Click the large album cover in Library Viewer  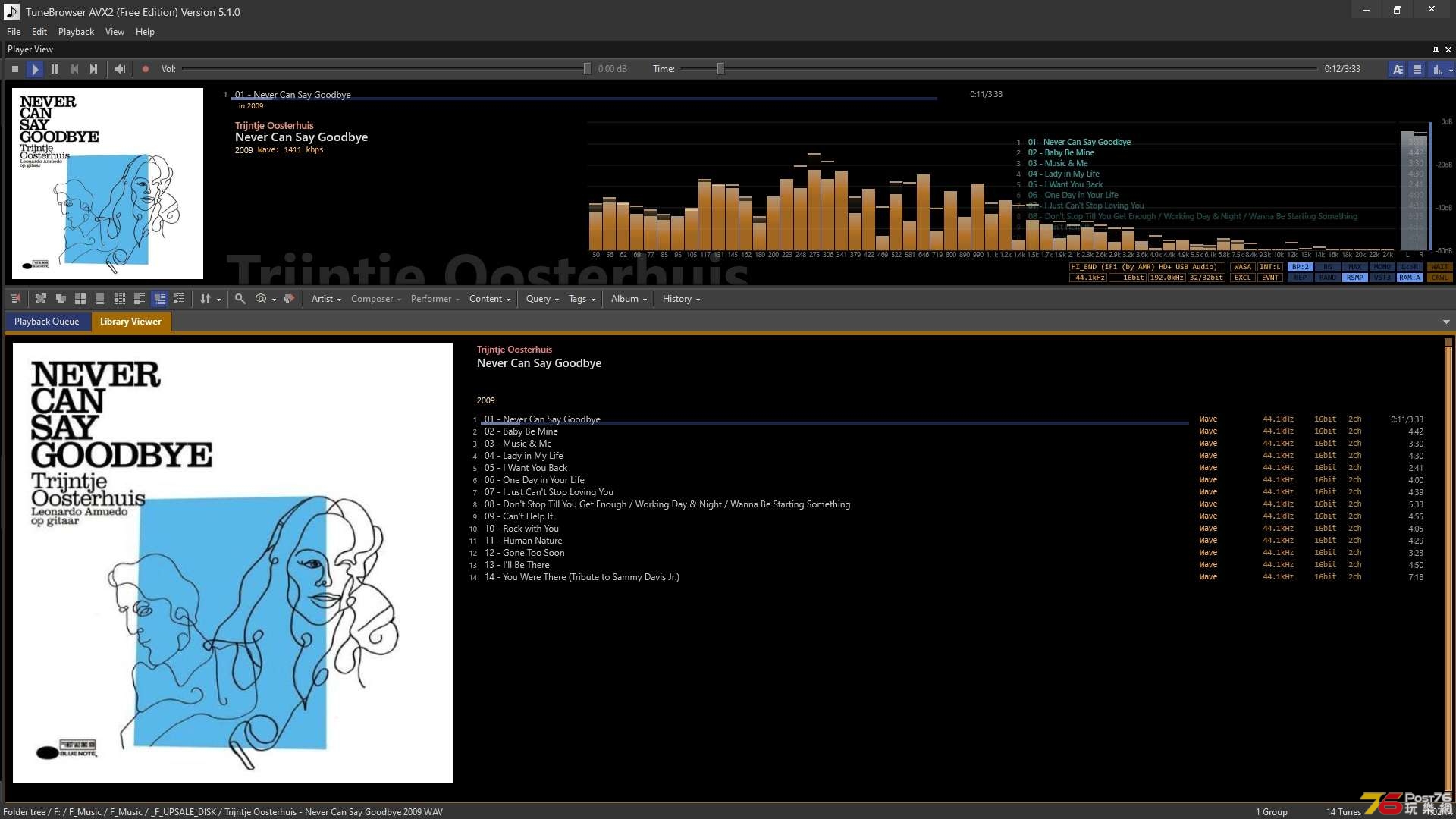tap(233, 563)
